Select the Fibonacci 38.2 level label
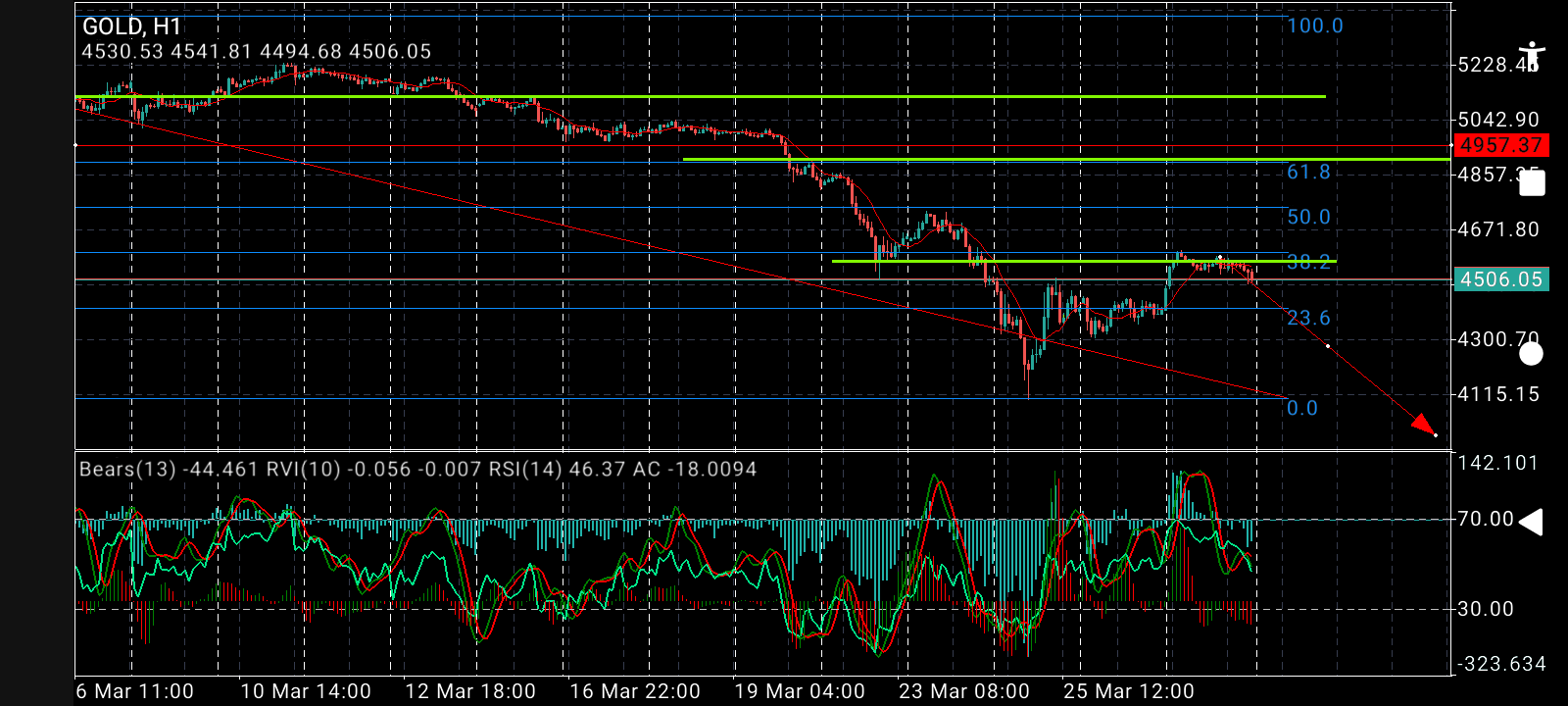Image resolution: width=1568 pixels, height=706 pixels. (x=1308, y=262)
